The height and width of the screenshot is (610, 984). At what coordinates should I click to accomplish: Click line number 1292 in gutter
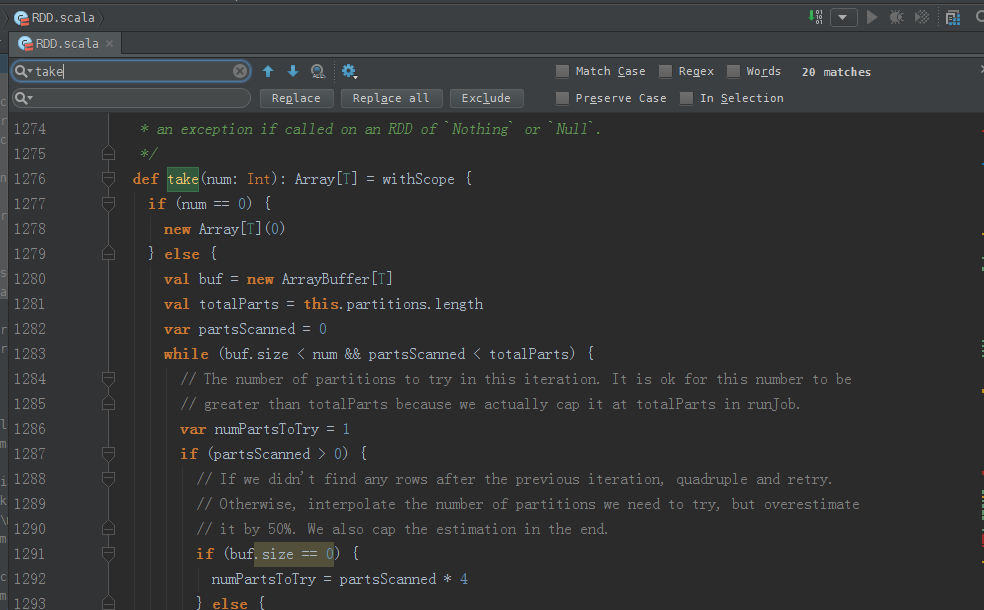29,579
